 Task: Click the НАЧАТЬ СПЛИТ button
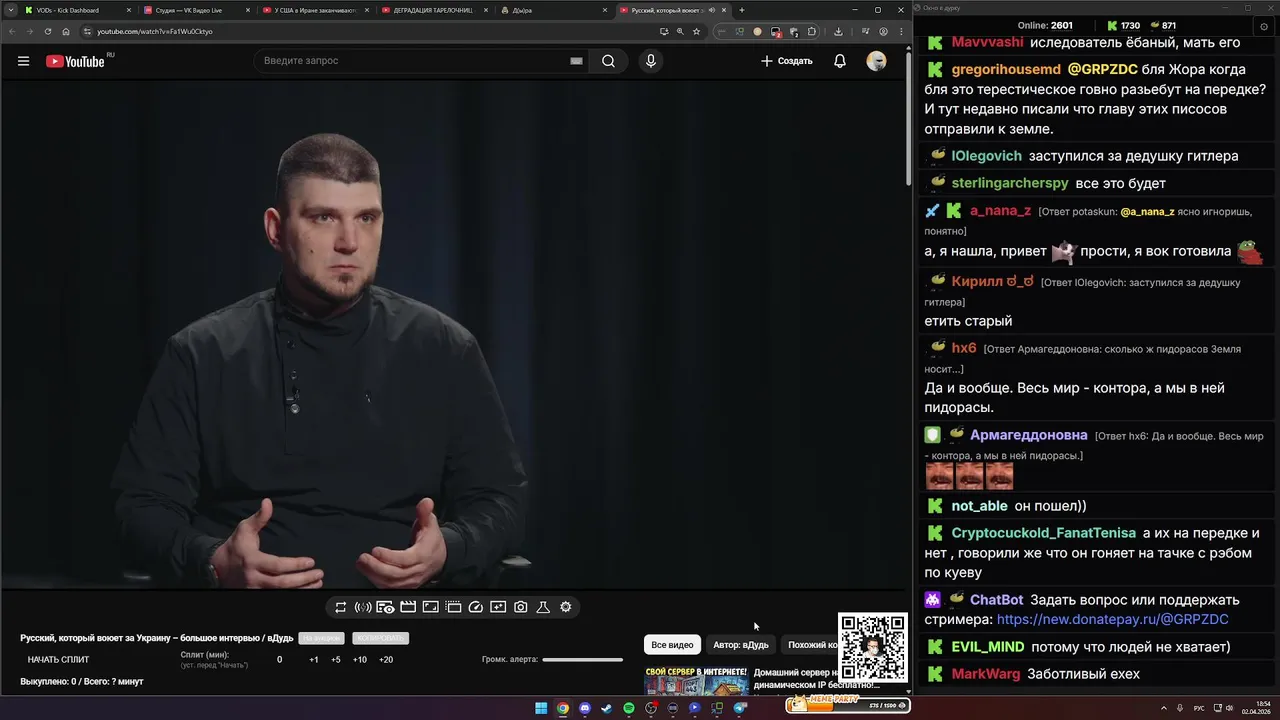[58, 660]
